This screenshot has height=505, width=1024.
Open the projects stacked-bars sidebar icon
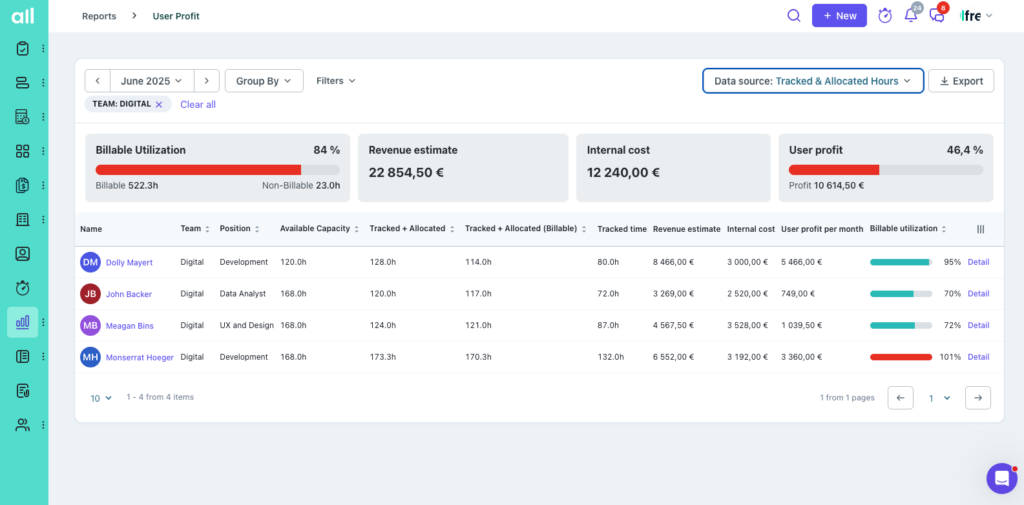(x=23, y=82)
